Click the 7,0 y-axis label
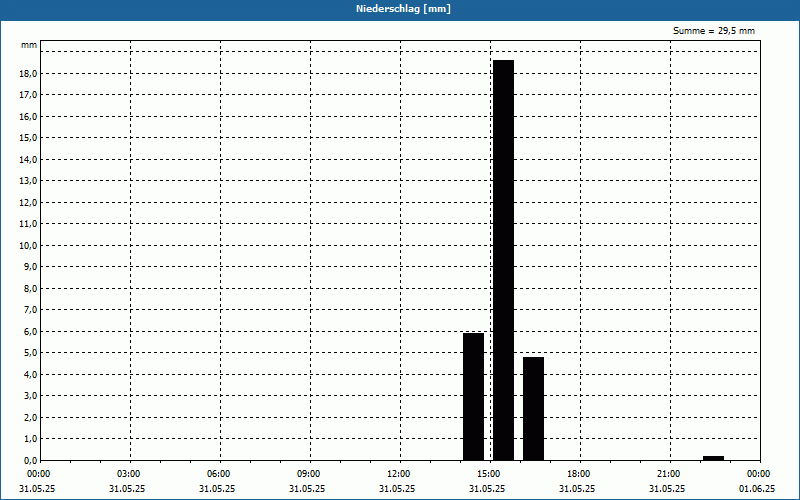 [30, 310]
